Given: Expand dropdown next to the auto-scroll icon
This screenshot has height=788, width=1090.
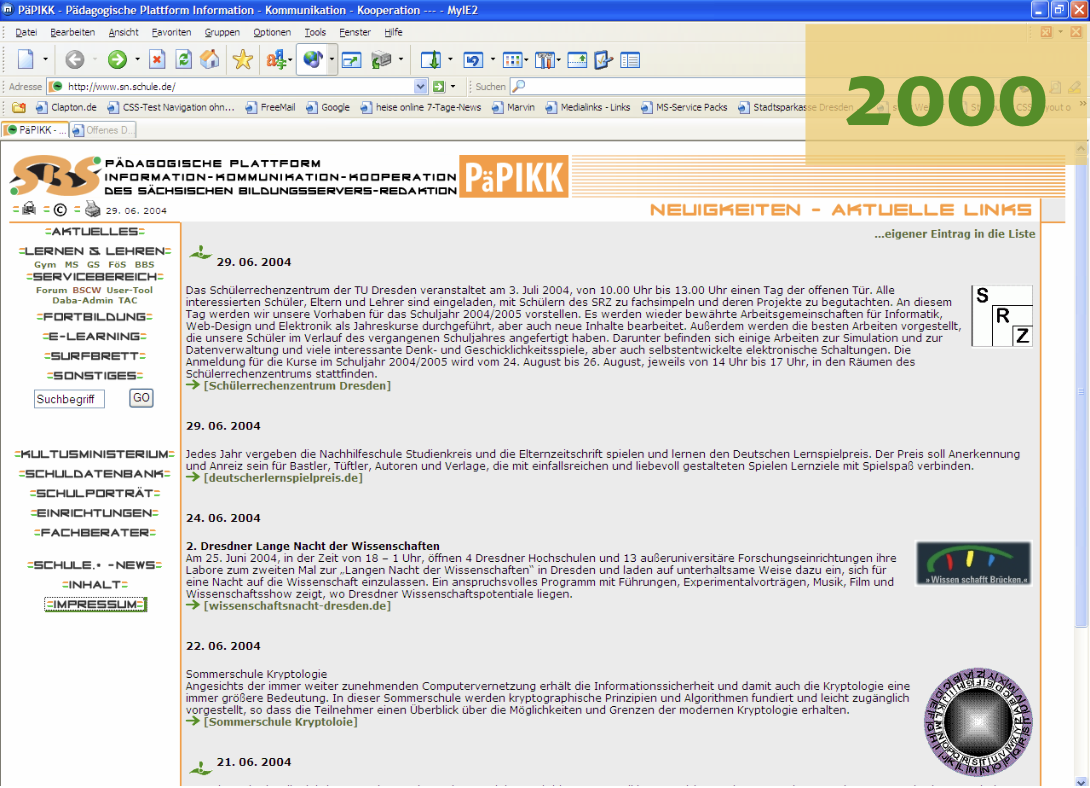Looking at the screenshot, I should coord(450,60).
